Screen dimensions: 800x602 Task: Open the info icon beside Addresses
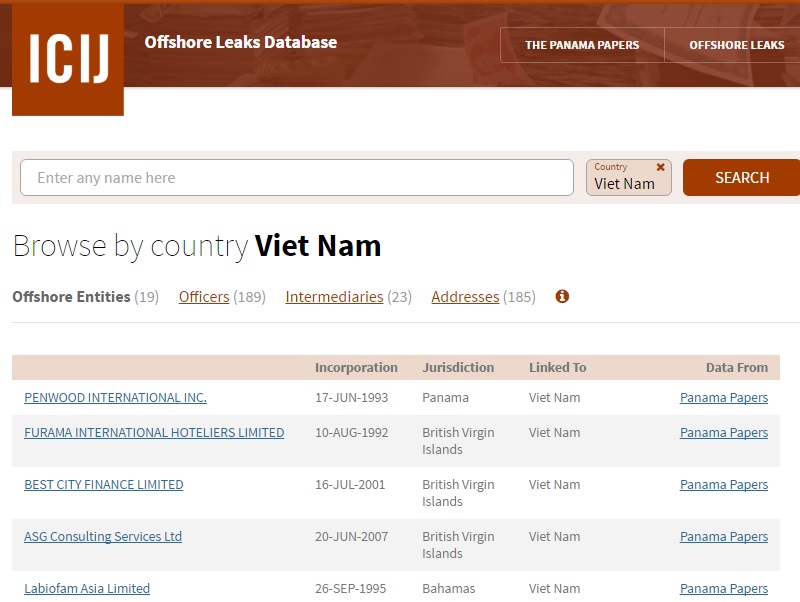click(562, 296)
